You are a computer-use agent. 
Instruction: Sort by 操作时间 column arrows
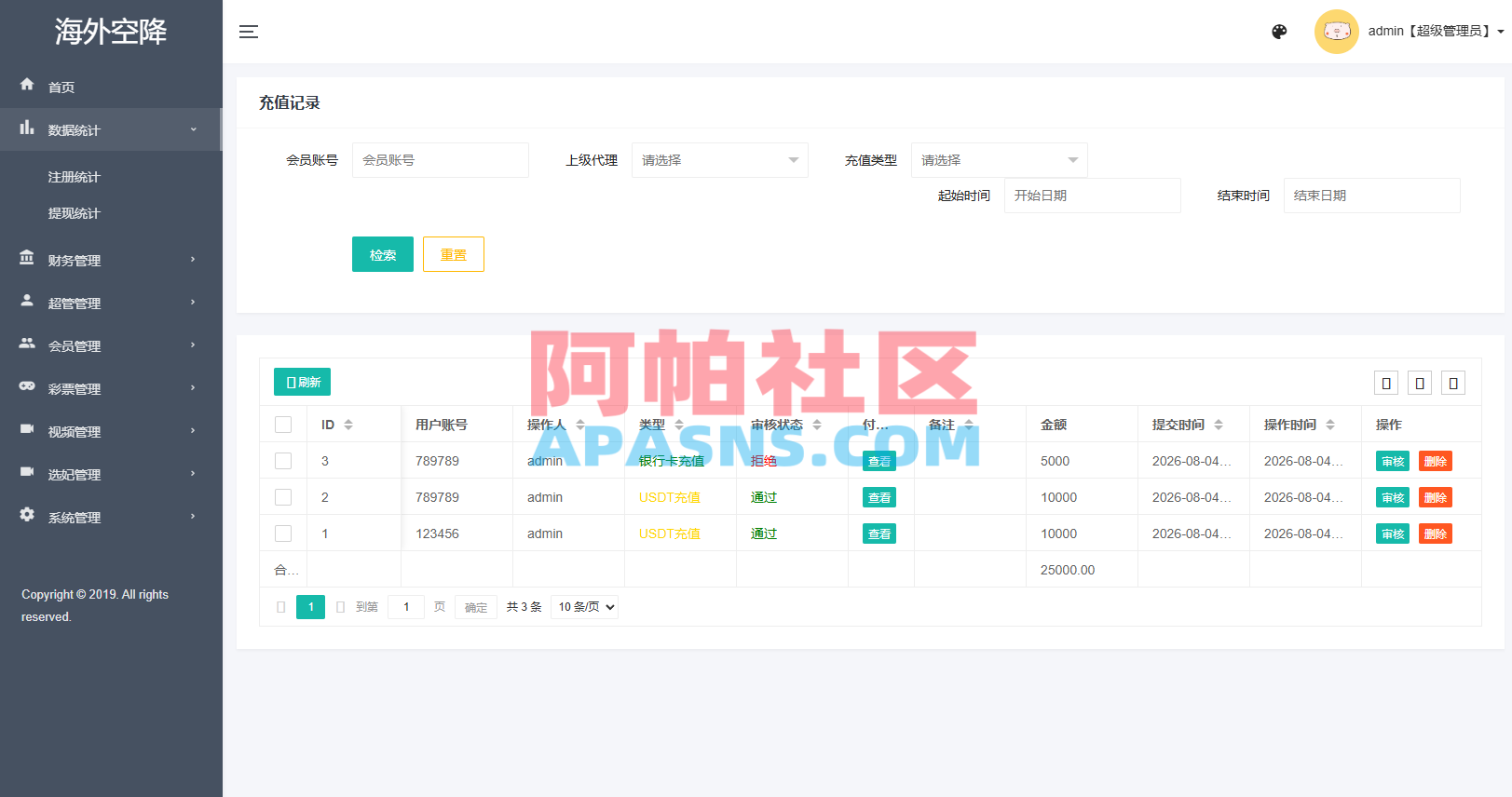pos(1330,425)
